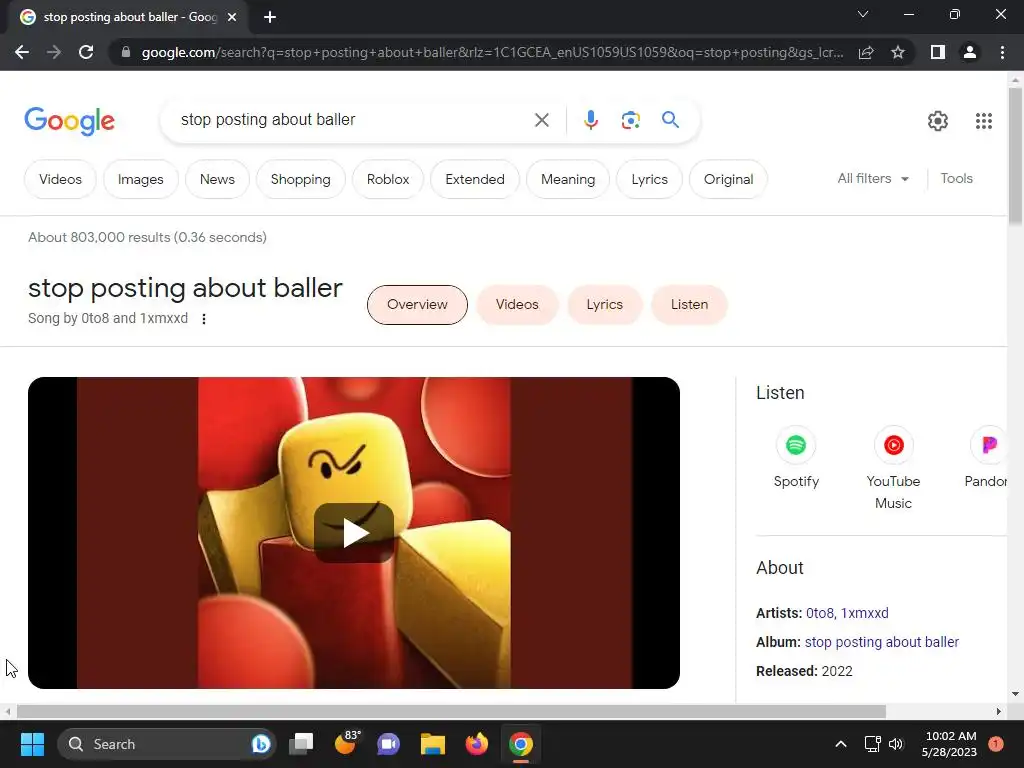Open artist link 1xmxxd
The height and width of the screenshot is (768, 1024).
click(x=864, y=613)
